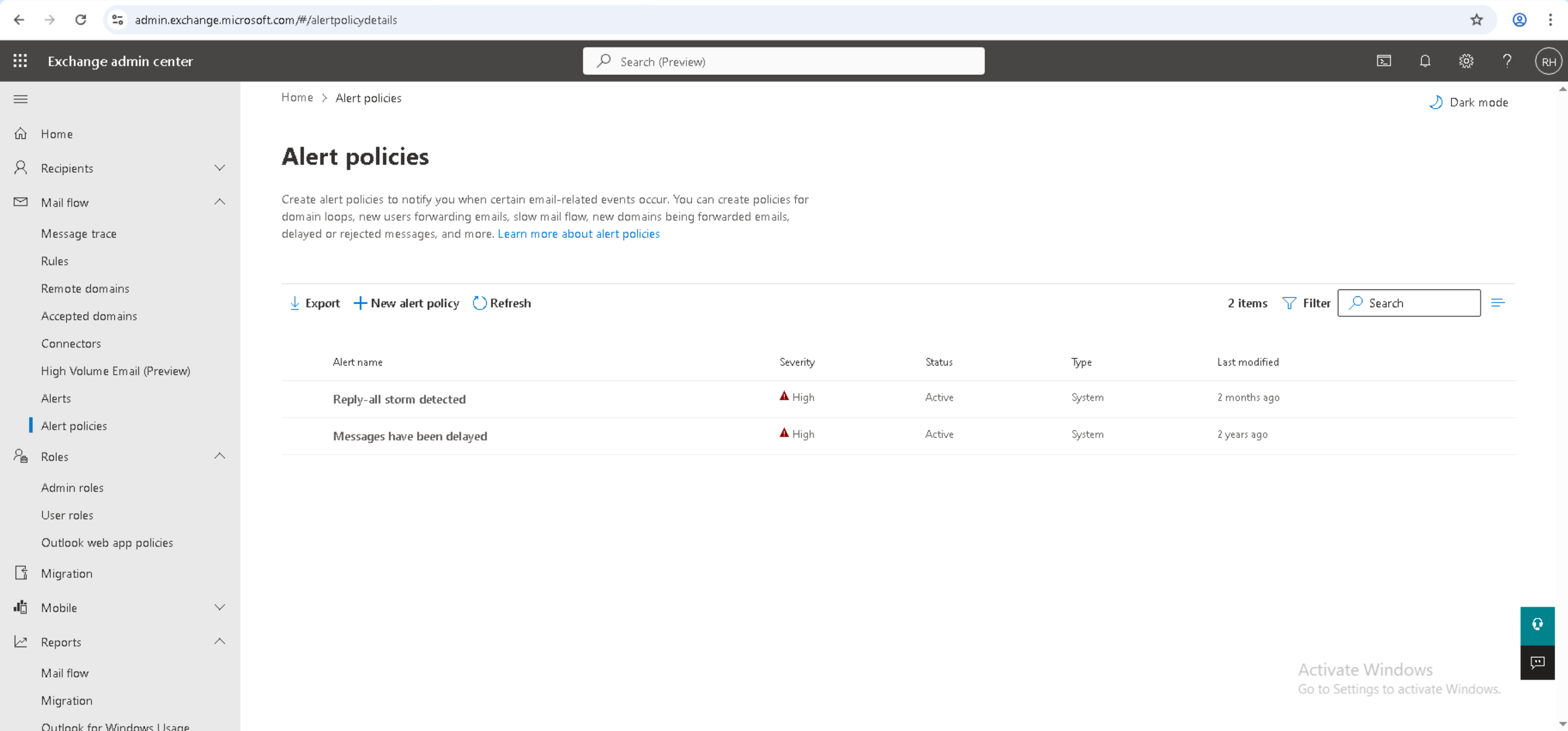The width and height of the screenshot is (1568, 731).
Task: Open Cloud Shell icon in header
Action: (x=1384, y=61)
